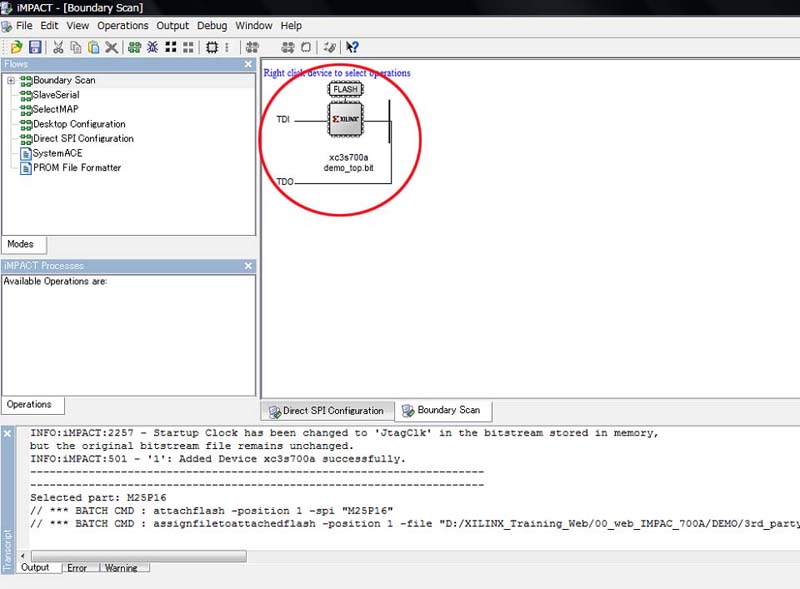
Task: Select Direct SPI Configuration in the Flows tree
Action: pos(83,138)
